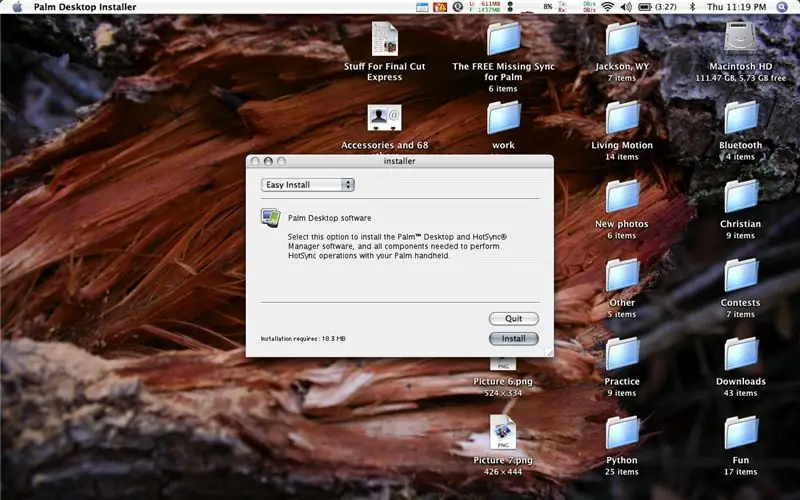The height and width of the screenshot is (500, 800).
Task: Open the volume control in menu bar
Action: click(x=626, y=7)
